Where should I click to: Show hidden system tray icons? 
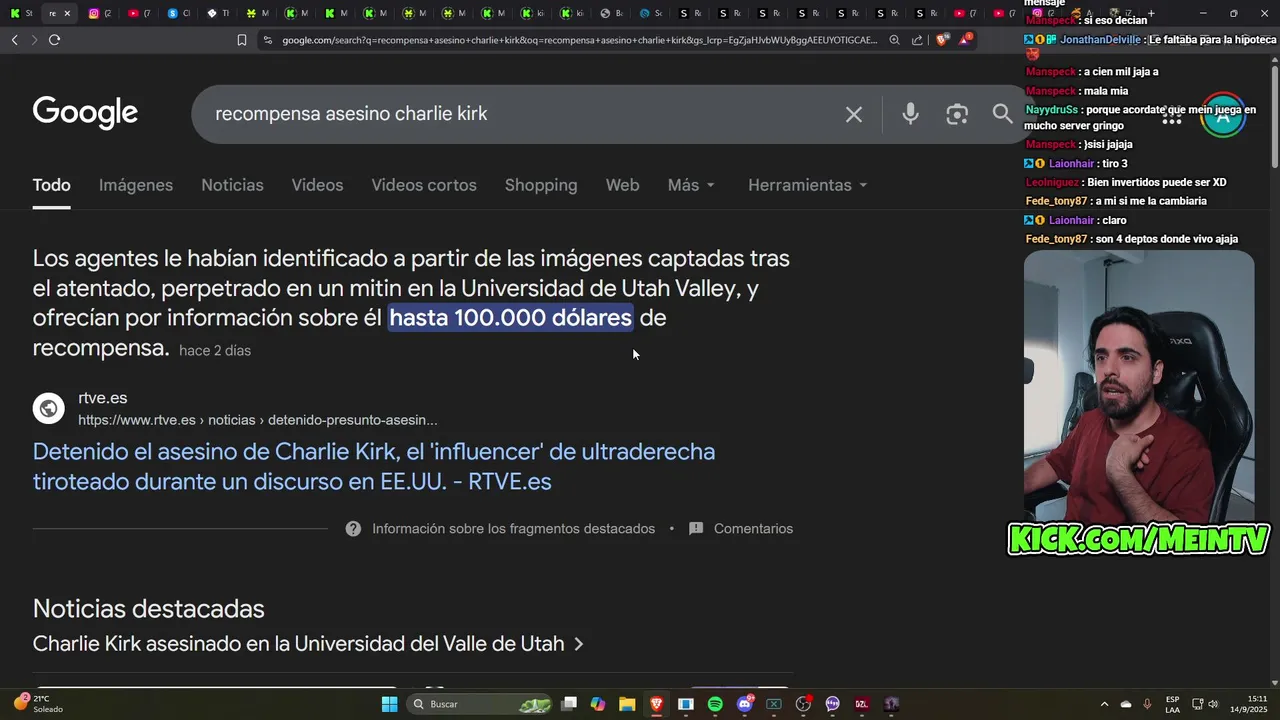point(1104,704)
